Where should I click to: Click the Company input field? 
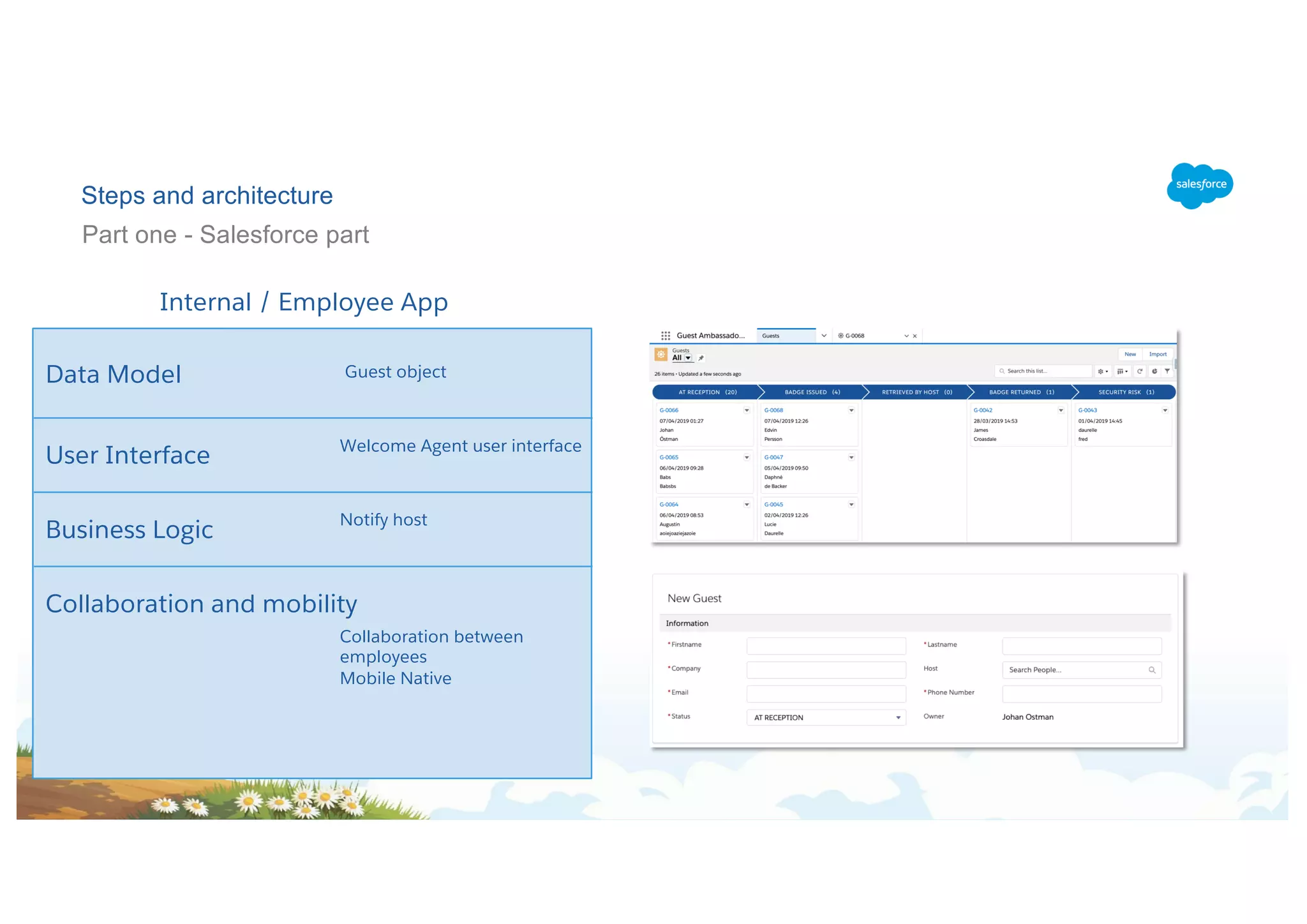(x=826, y=670)
